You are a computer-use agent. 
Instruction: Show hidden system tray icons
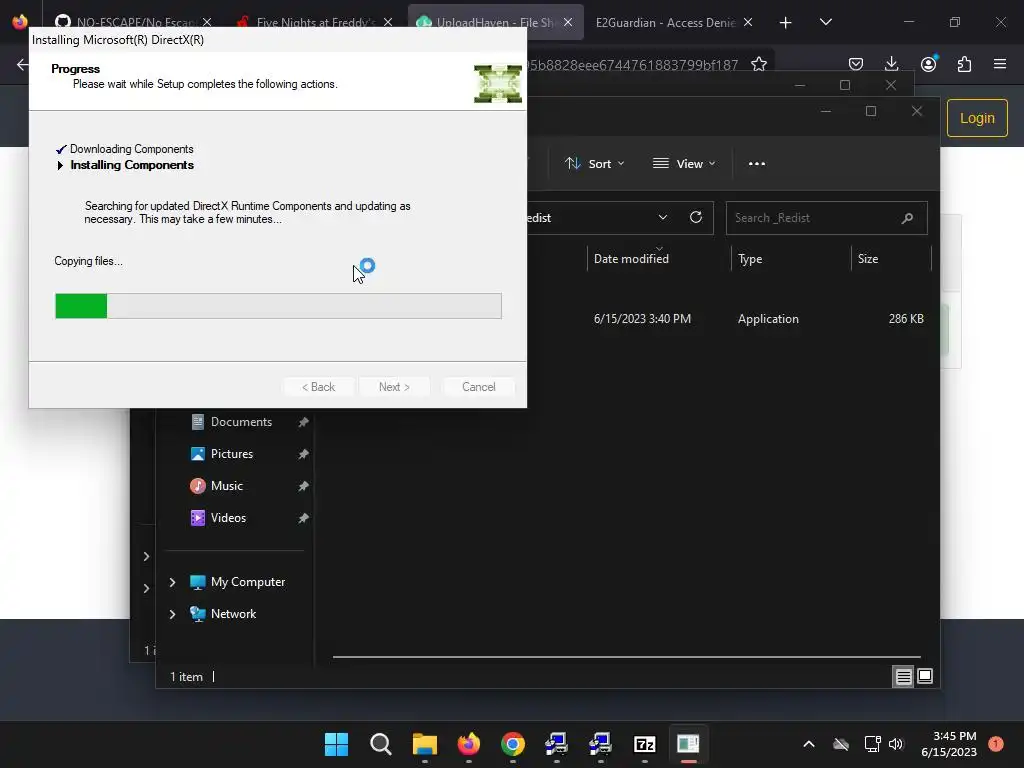click(808, 744)
